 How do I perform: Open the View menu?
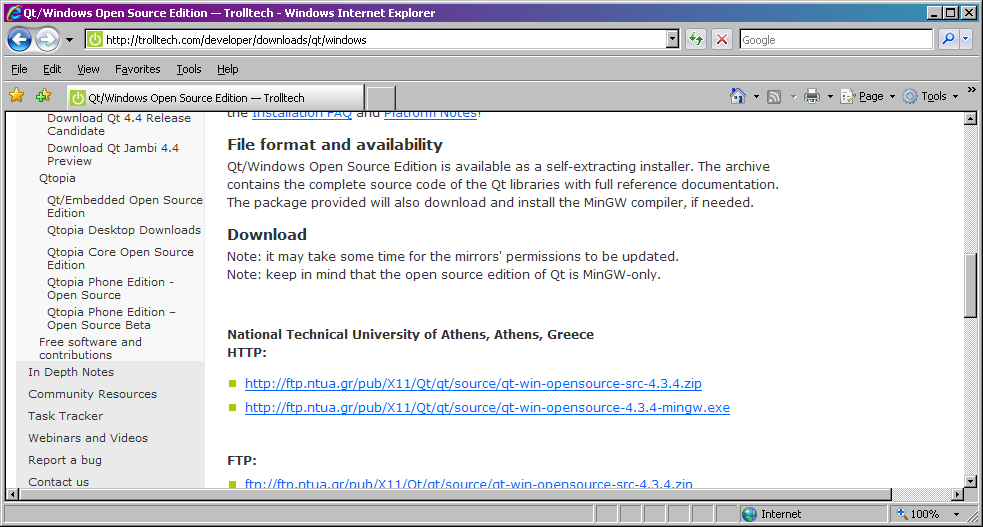point(88,69)
